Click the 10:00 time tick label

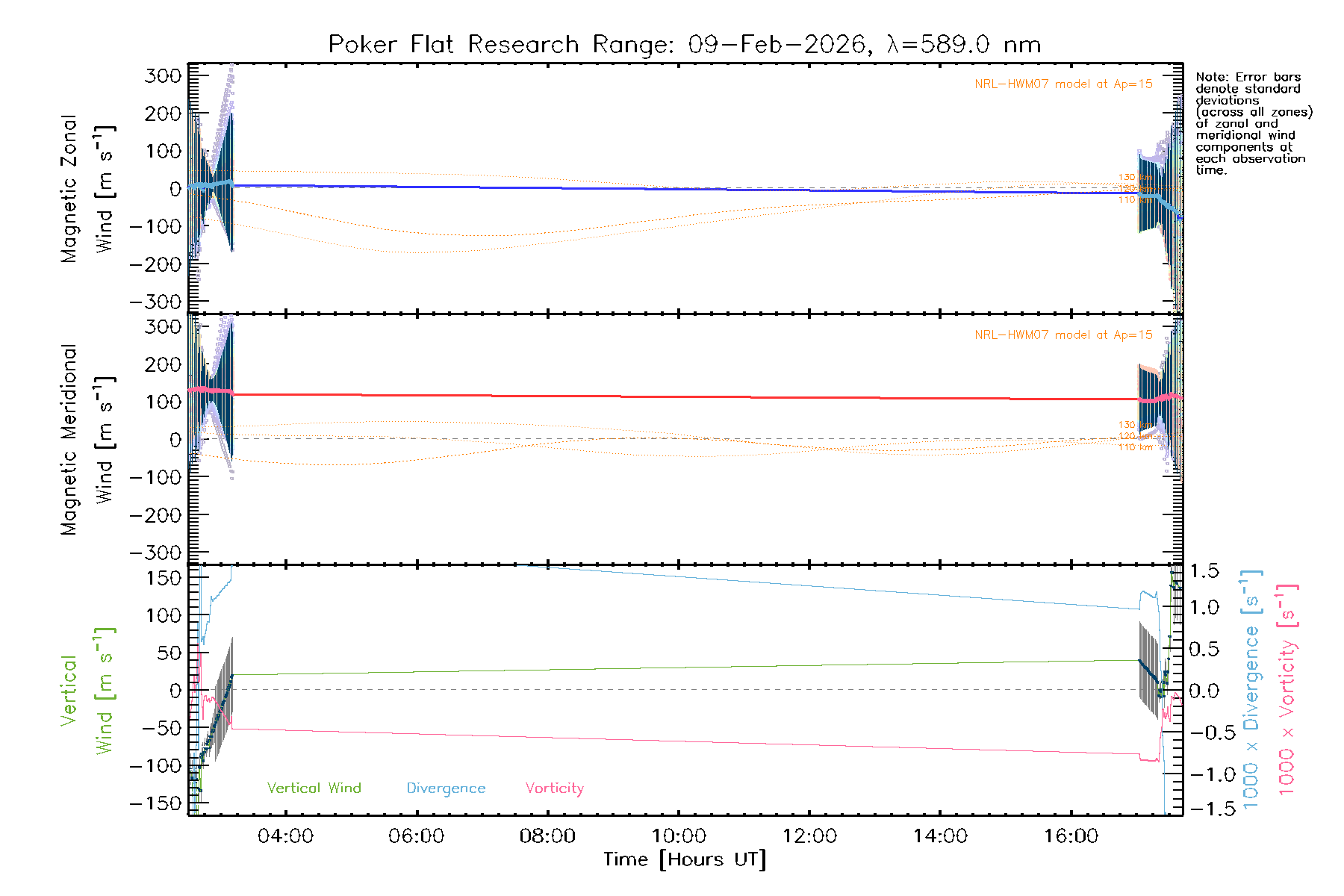click(x=679, y=836)
